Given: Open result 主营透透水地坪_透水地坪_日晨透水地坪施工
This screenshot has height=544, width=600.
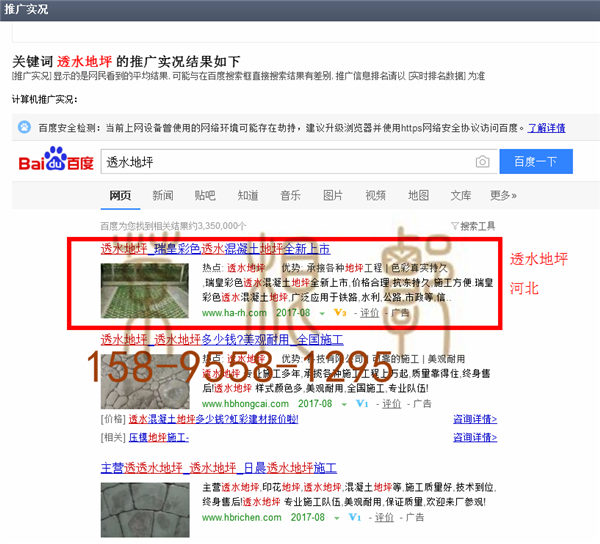Looking at the screenshot, I should pyautogui.click(x=219, y=467).
